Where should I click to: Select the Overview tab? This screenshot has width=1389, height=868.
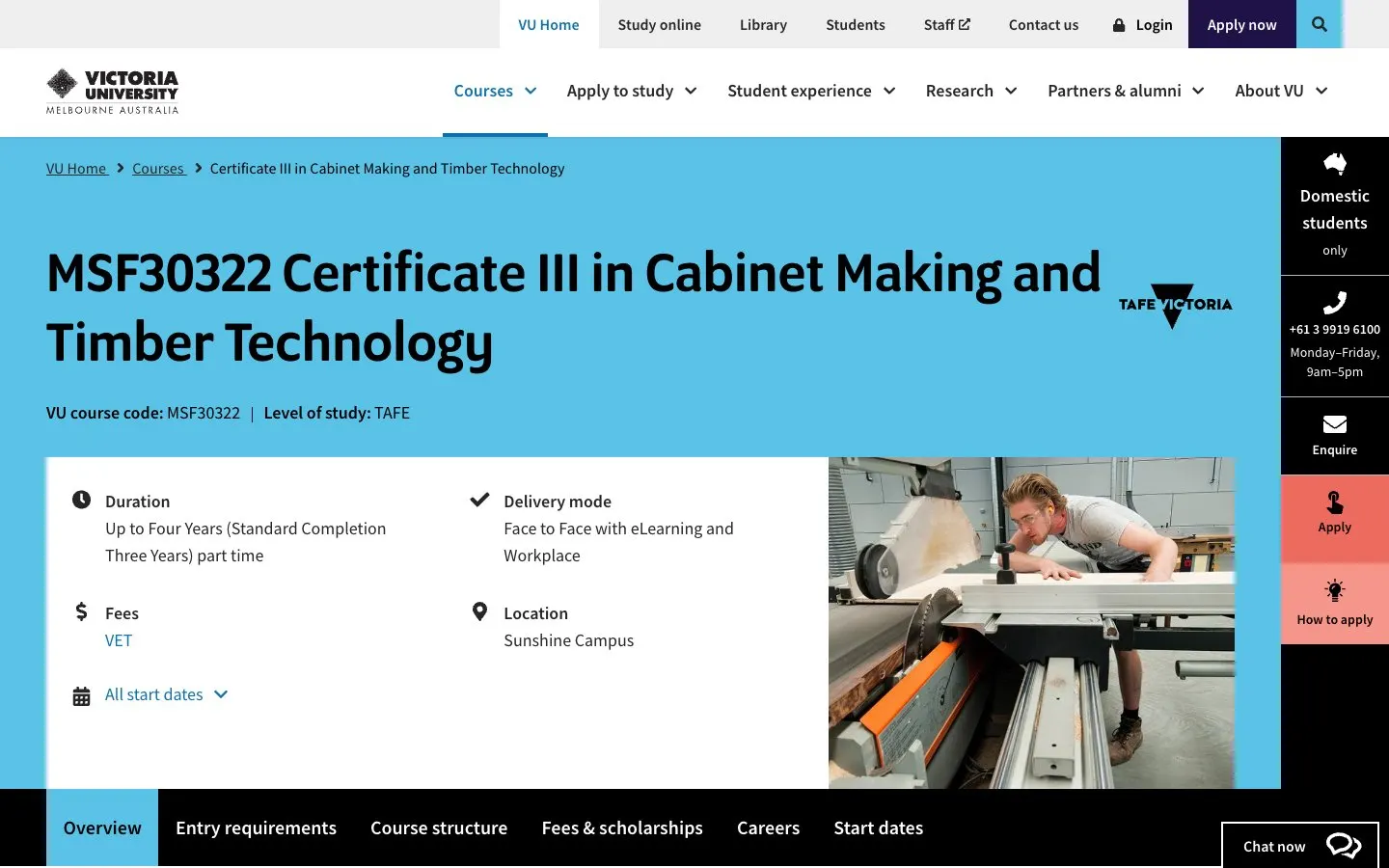[102, 827]
